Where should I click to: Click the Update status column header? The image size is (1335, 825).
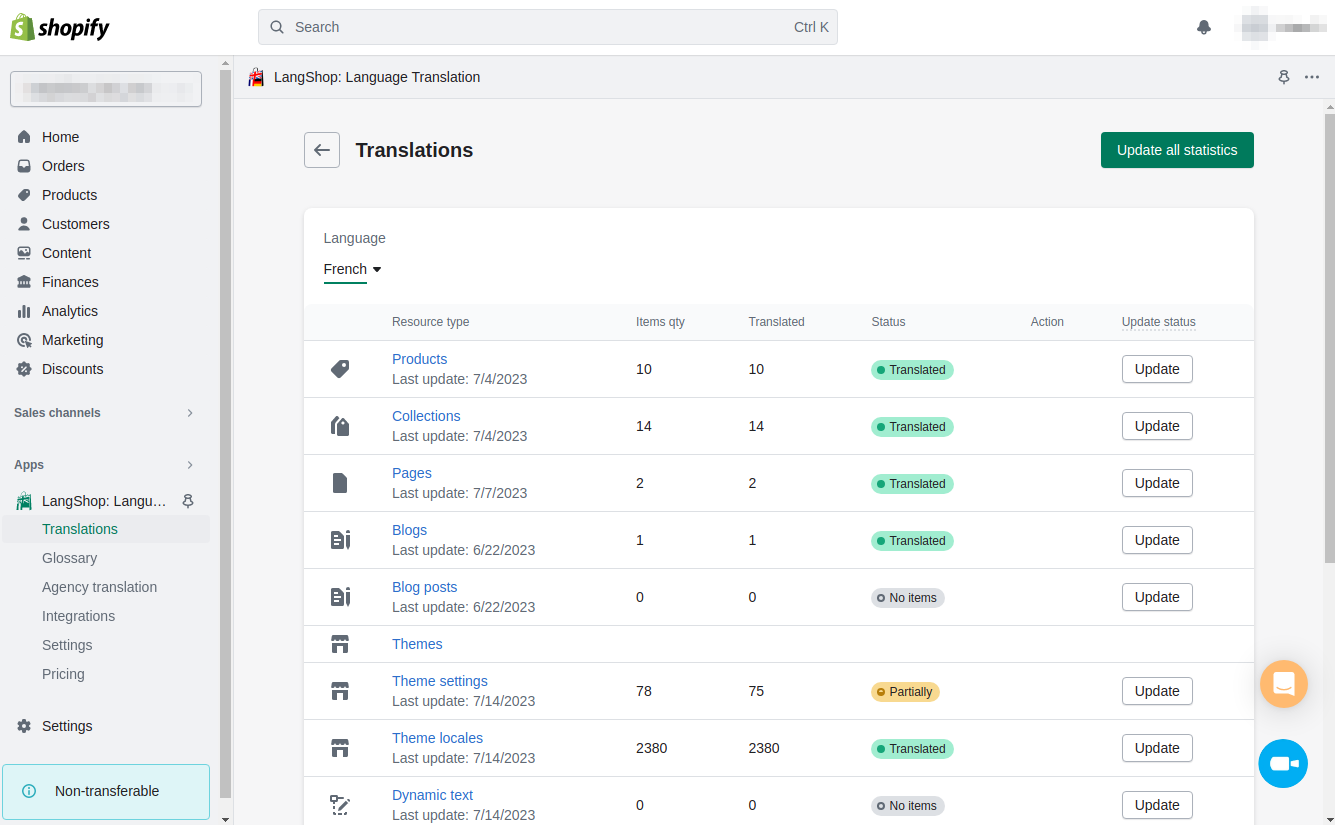click(1158, 322)
